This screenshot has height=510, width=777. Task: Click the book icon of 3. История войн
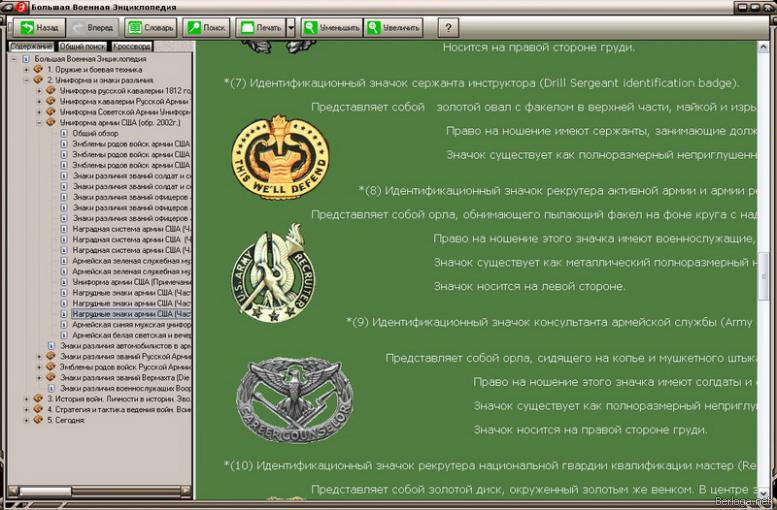point(38,399)
